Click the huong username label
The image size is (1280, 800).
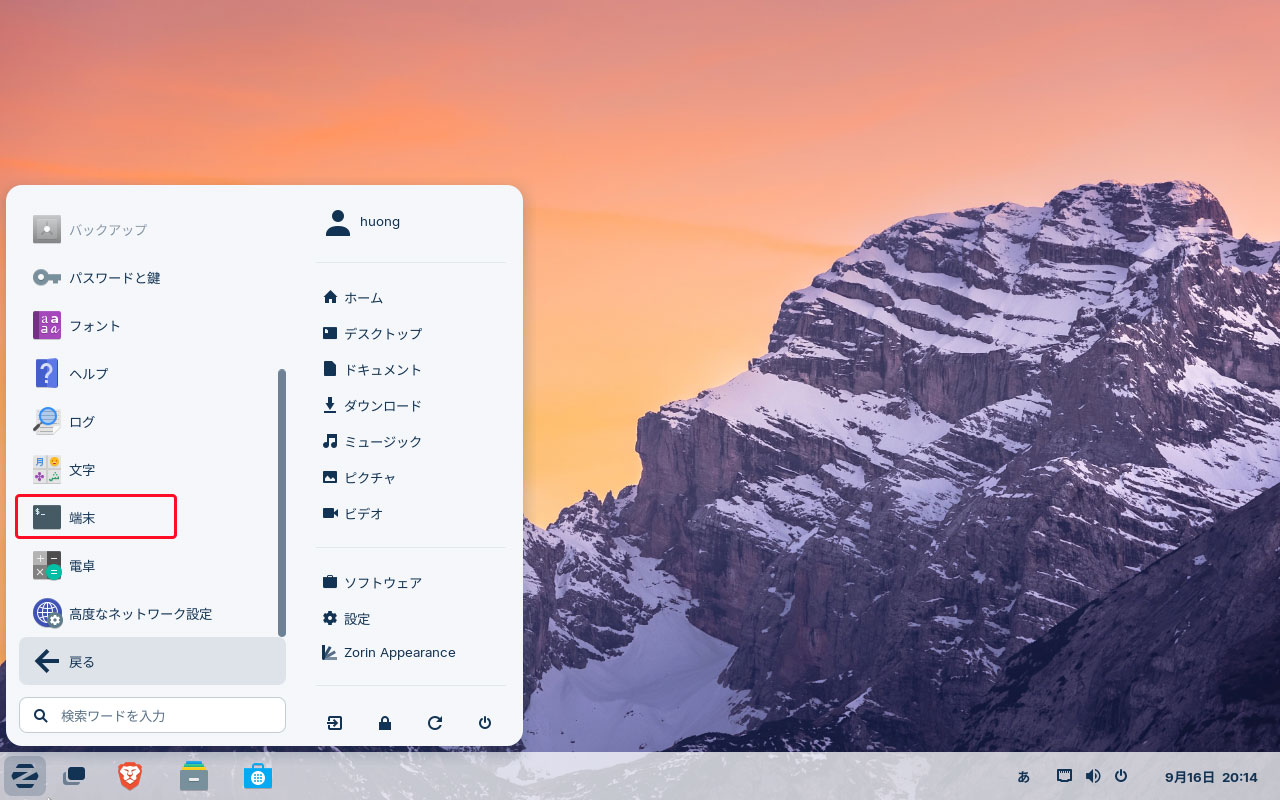tap(380, 222)
